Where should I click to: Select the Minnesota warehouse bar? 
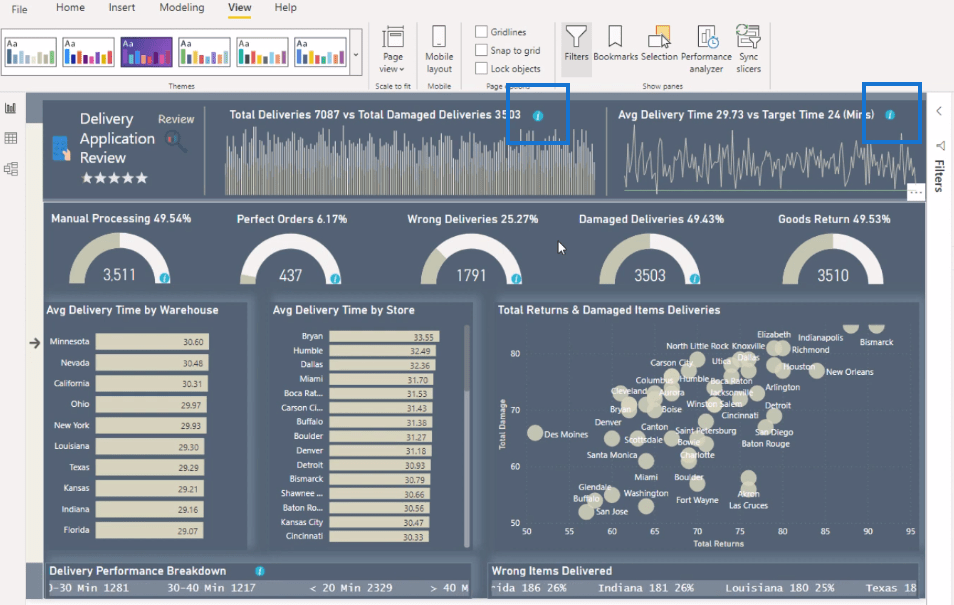(152, 341)
